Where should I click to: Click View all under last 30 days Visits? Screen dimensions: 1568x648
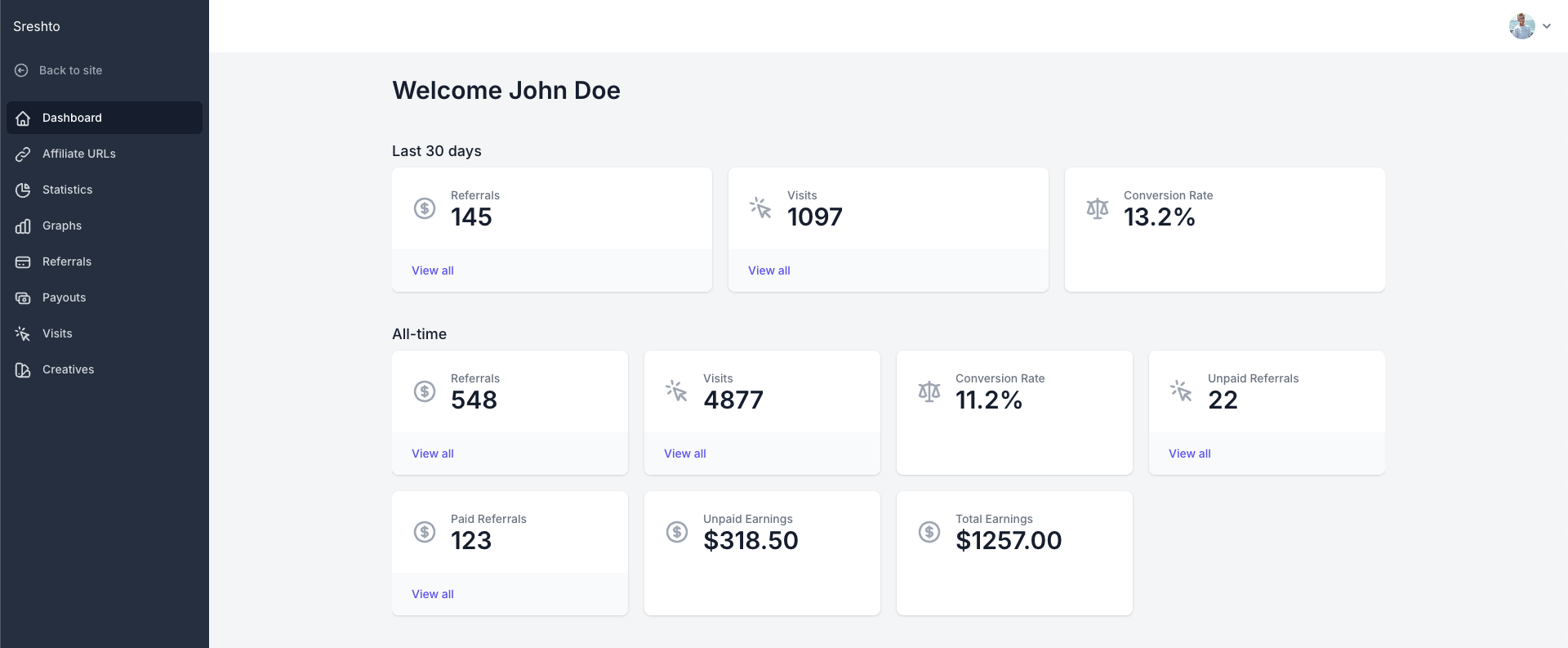pyautogui.click(x=768, y=270)
